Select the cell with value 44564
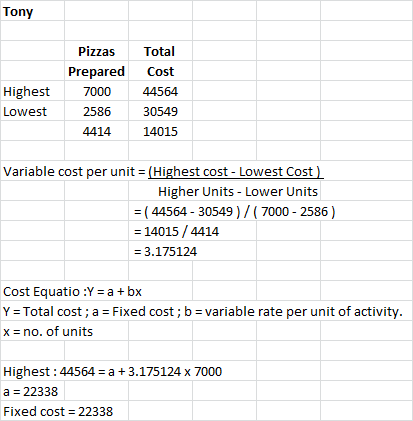 point(160,91)
